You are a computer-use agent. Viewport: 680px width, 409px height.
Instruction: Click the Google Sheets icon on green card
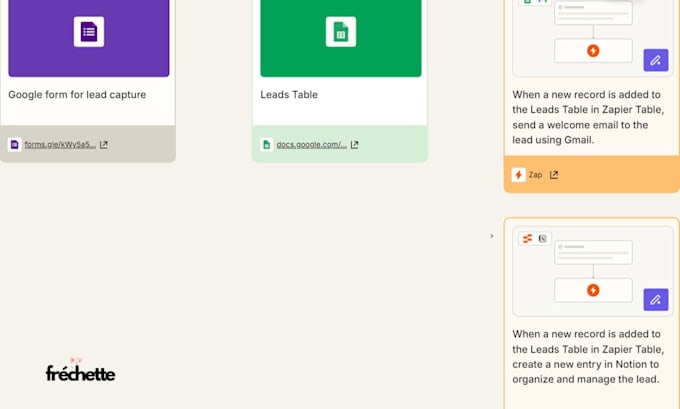pyautogui.click(x=341, y=32)
